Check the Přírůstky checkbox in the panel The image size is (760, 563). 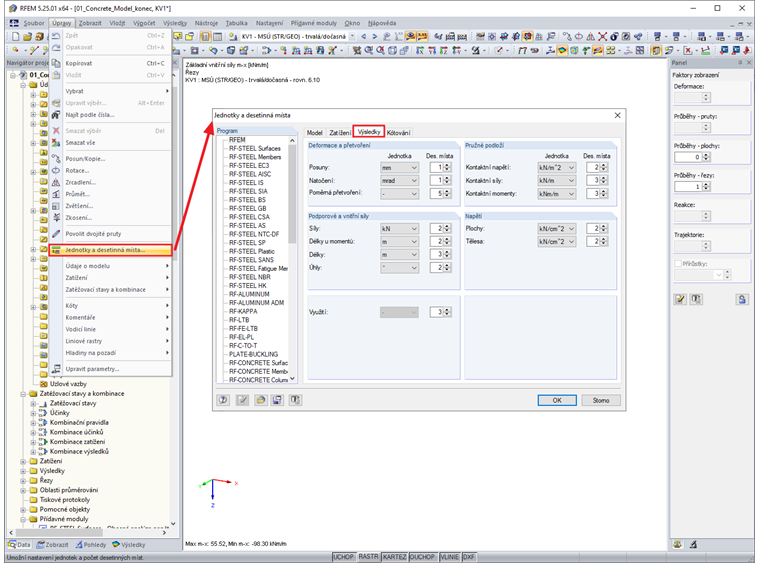point(678,264)
